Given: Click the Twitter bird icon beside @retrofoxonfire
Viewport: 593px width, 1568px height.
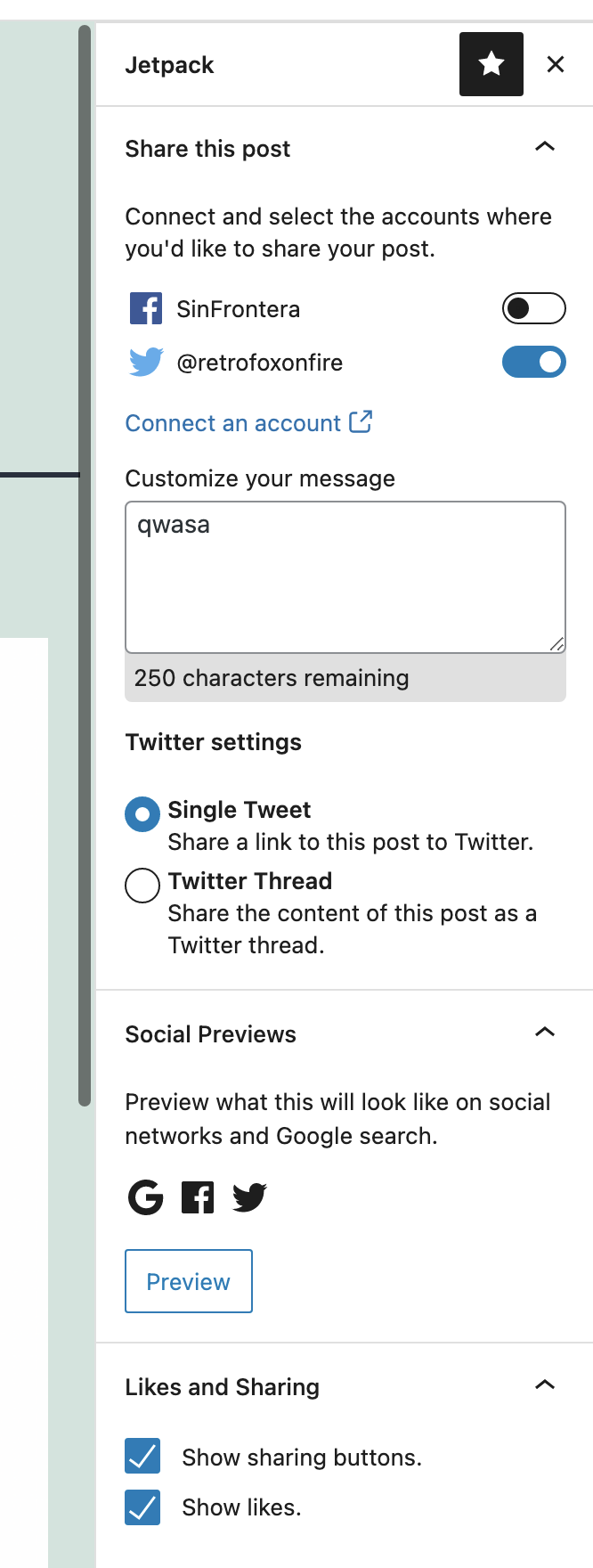Looking at the screenshot, I should [146, 363].
